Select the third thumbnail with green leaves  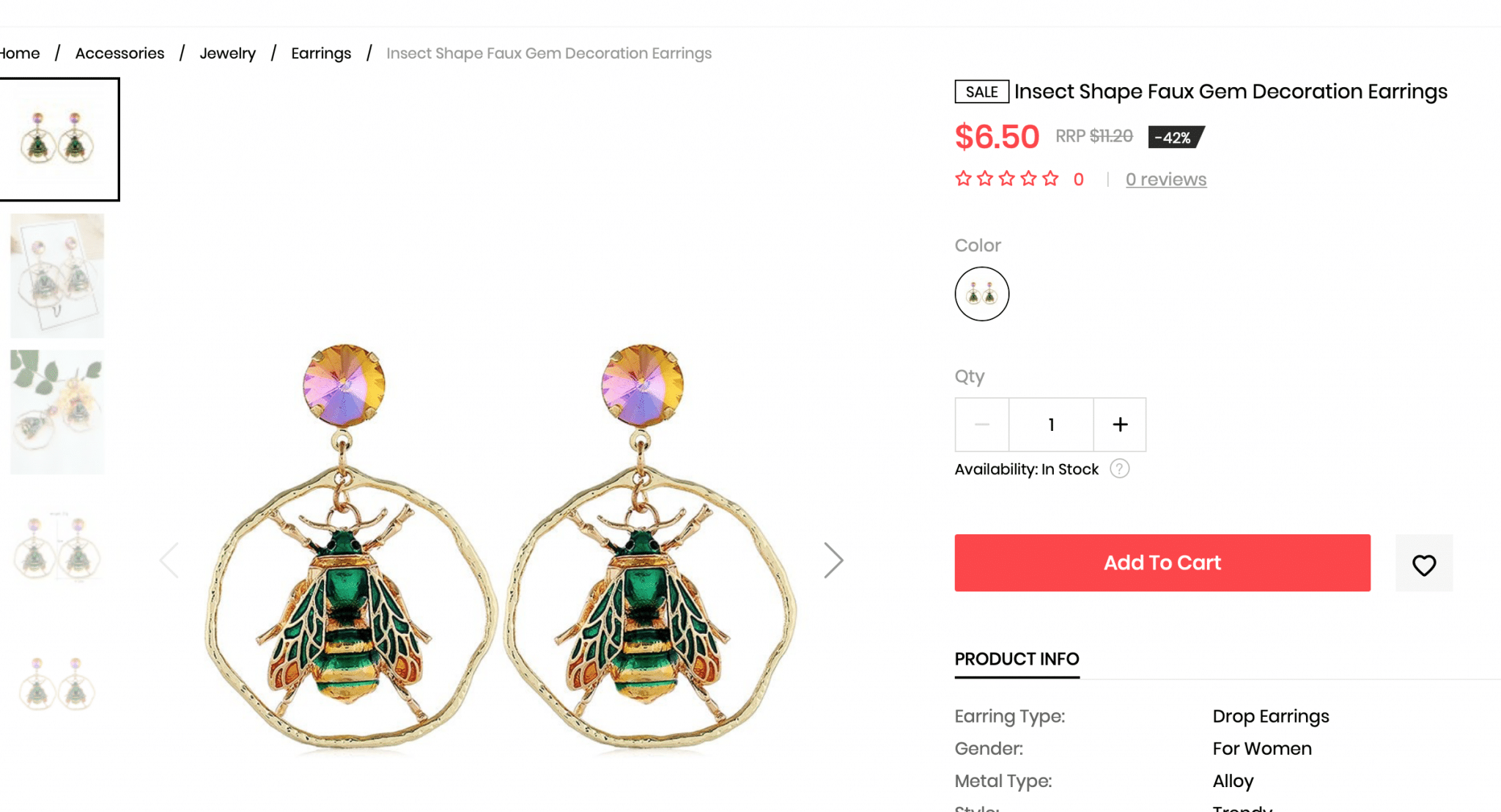coord(57,412)
